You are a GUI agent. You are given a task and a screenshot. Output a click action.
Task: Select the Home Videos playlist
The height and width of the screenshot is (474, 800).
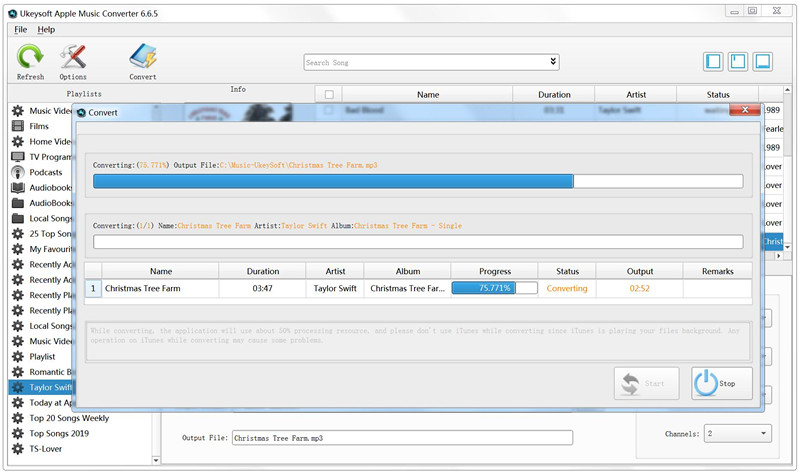(x=41, y=141)
